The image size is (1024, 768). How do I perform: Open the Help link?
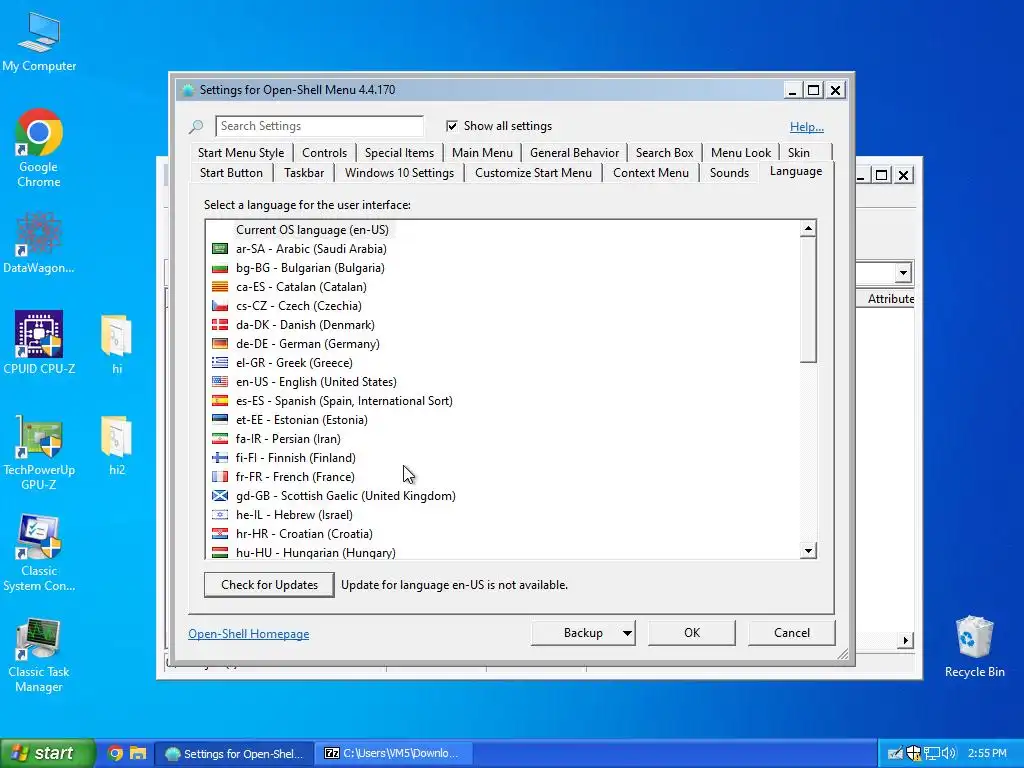(x=807, y=127)
